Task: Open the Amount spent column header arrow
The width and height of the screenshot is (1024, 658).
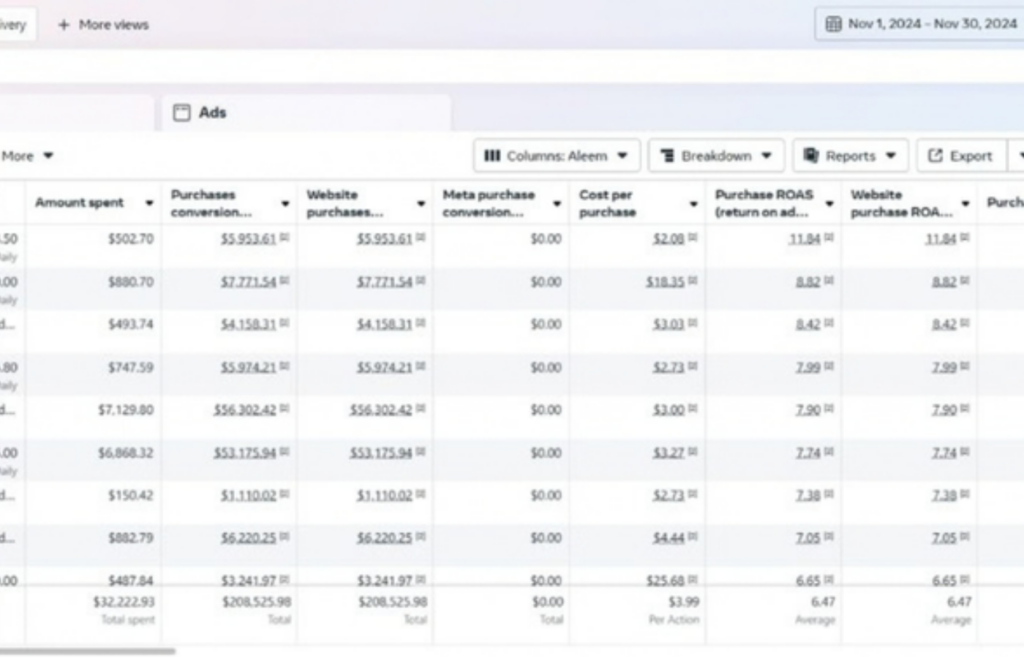Action: (150, 203)
